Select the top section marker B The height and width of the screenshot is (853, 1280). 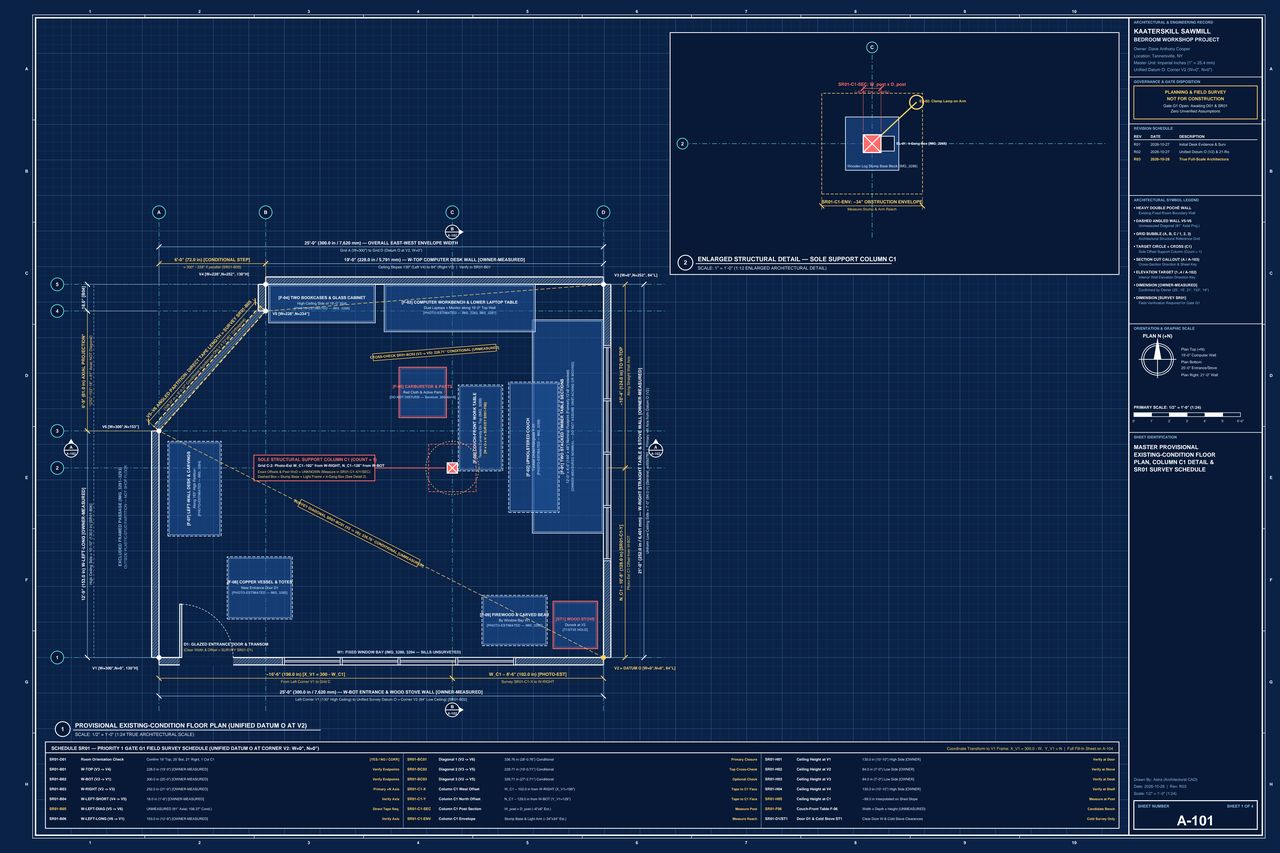click(x=452, y=231)
